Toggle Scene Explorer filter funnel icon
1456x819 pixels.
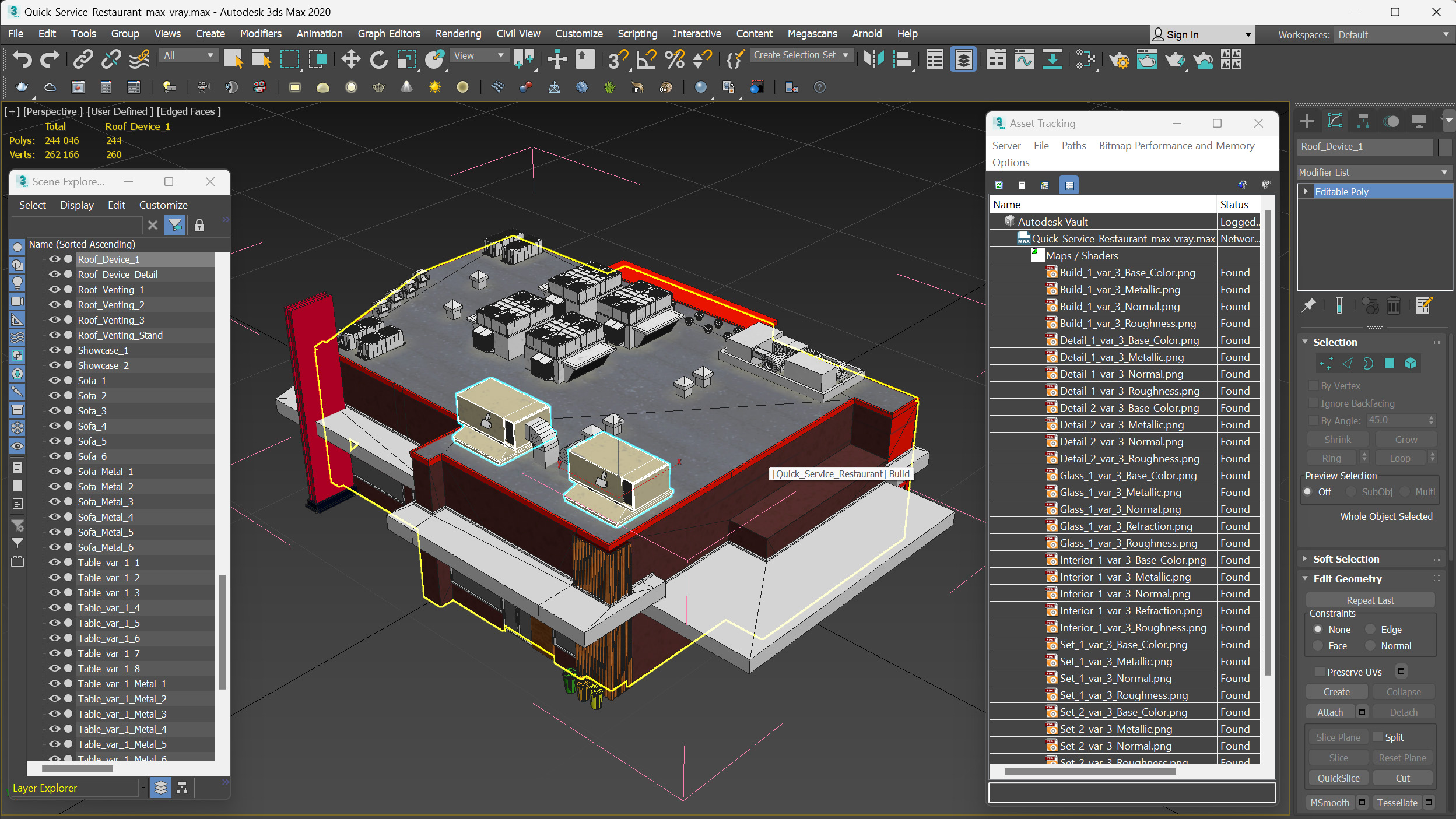click(x=175, y=225)
